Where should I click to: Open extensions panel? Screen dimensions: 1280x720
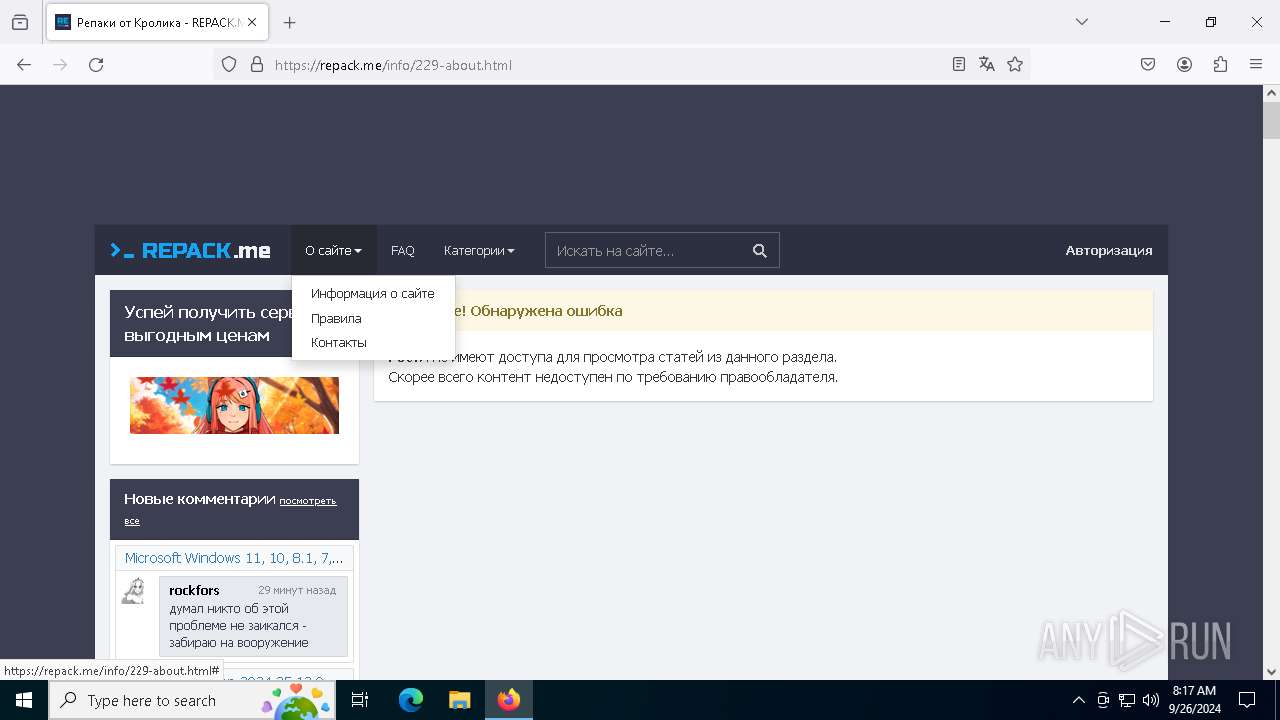pos(1220,64)
